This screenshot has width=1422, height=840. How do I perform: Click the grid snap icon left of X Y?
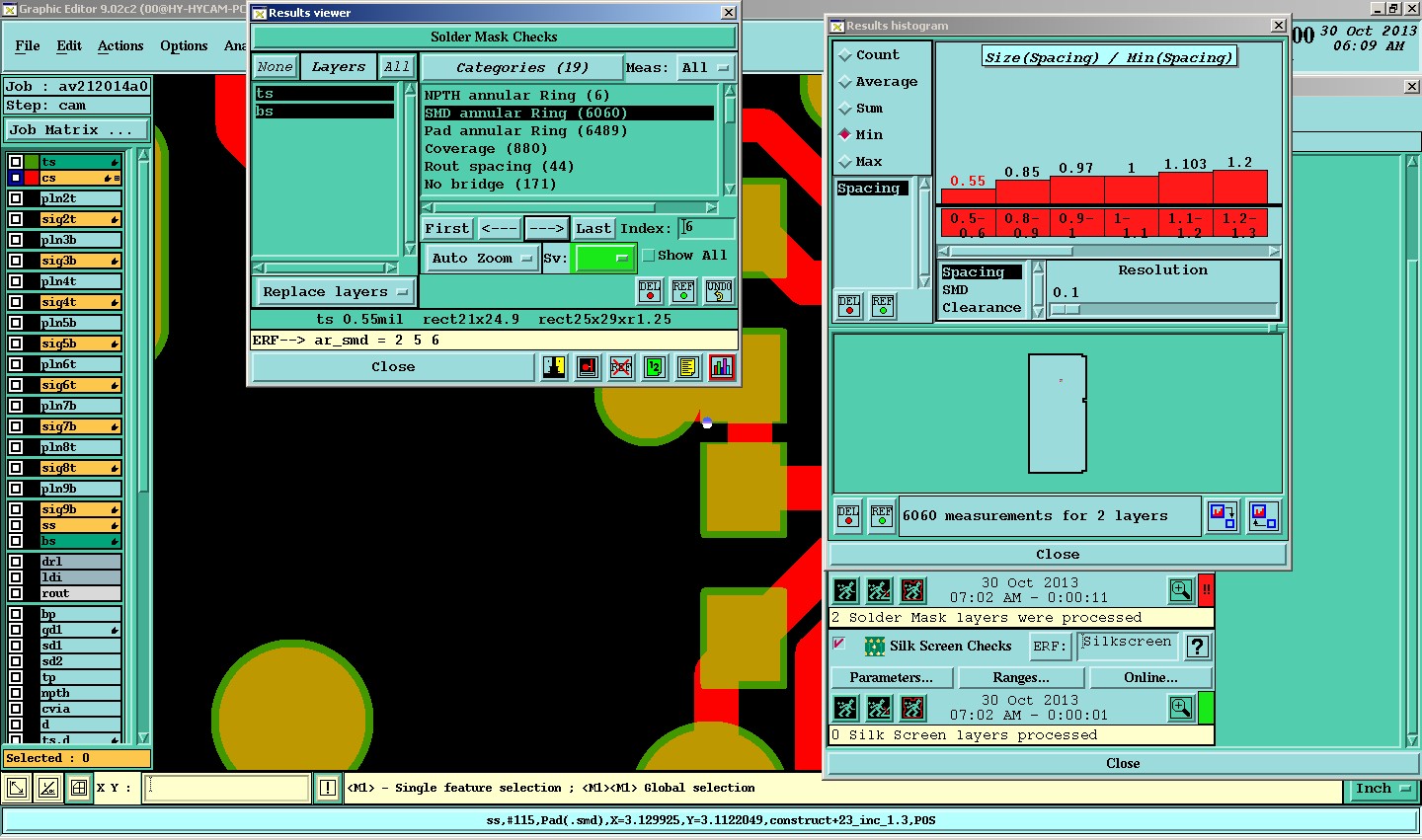[x=79, y=788]
